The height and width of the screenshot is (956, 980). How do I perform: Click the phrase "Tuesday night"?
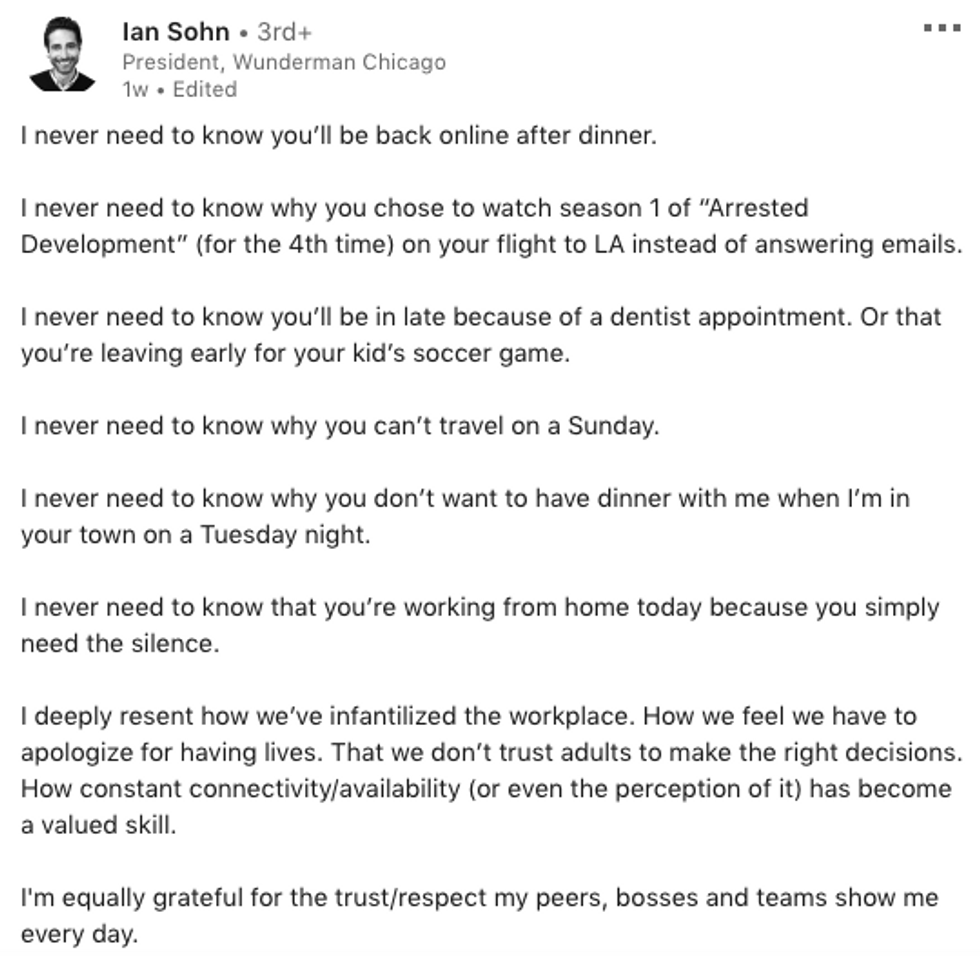coord(284,535)
